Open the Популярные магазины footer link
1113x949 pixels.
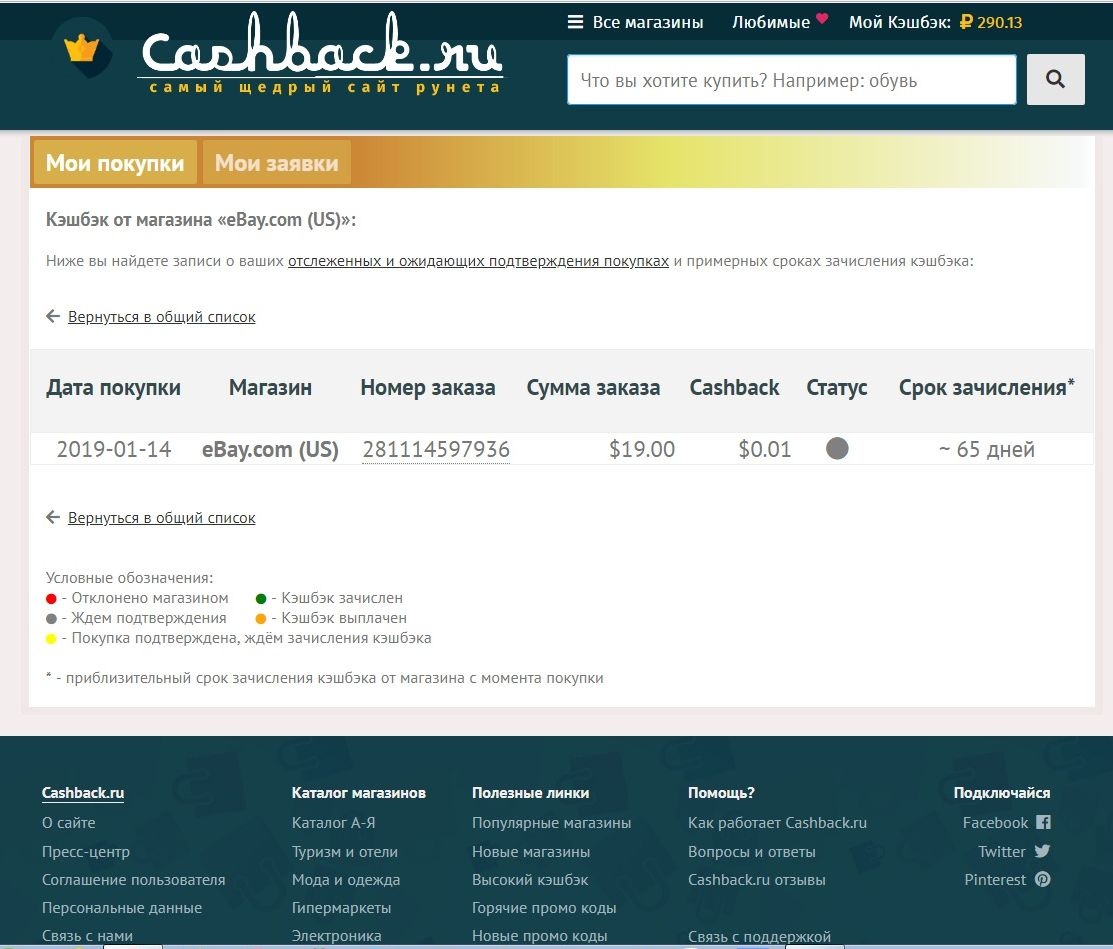tap(552, 823)
